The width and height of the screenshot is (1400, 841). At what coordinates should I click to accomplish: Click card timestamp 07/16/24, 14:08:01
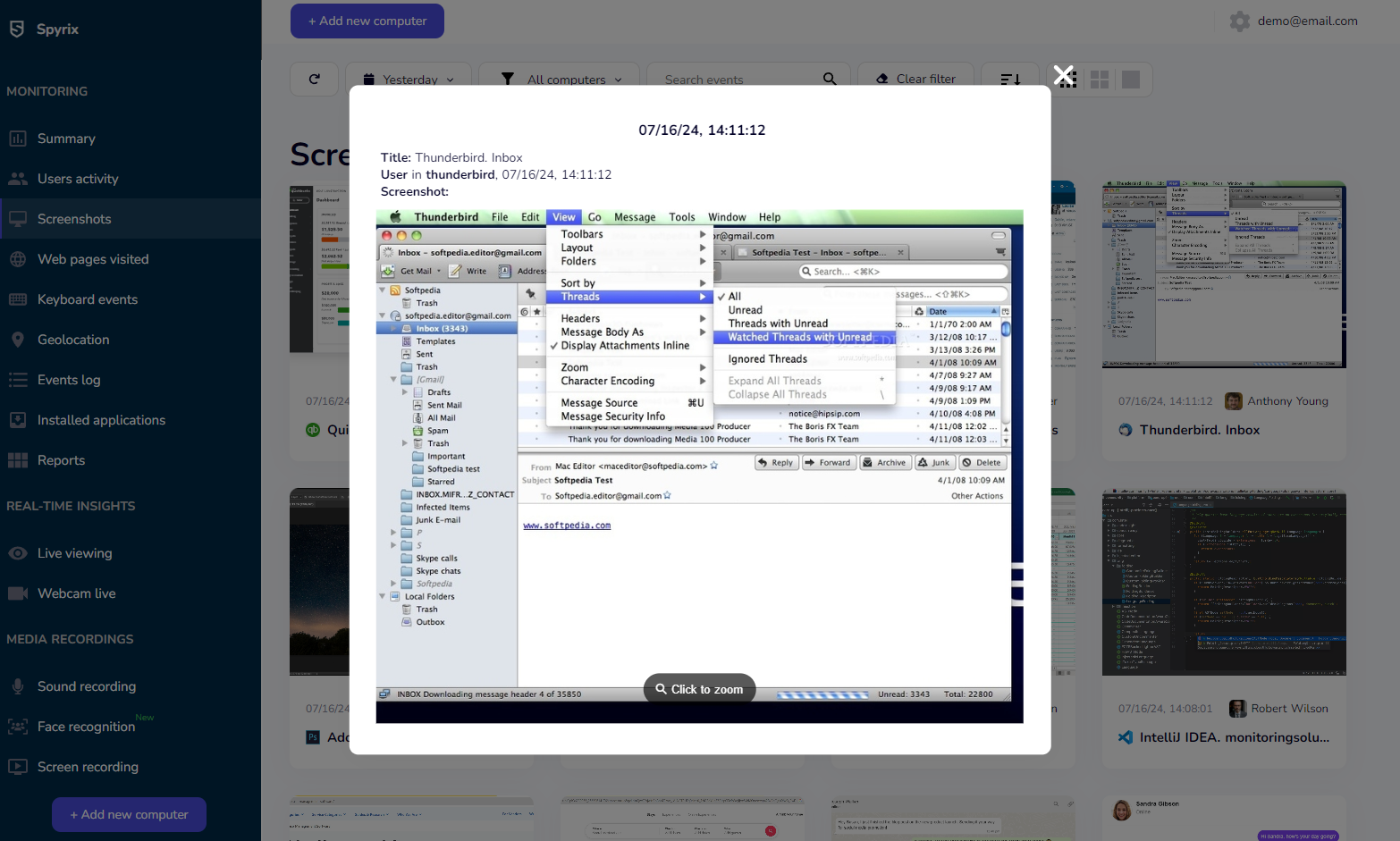click(x=1165, y=709)
